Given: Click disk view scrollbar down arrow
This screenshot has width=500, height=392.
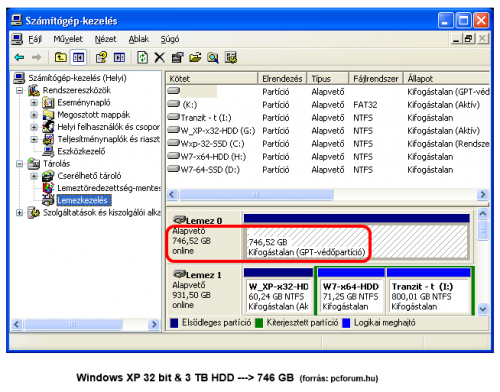Looking at the screenshot, I should click(483, 309).
